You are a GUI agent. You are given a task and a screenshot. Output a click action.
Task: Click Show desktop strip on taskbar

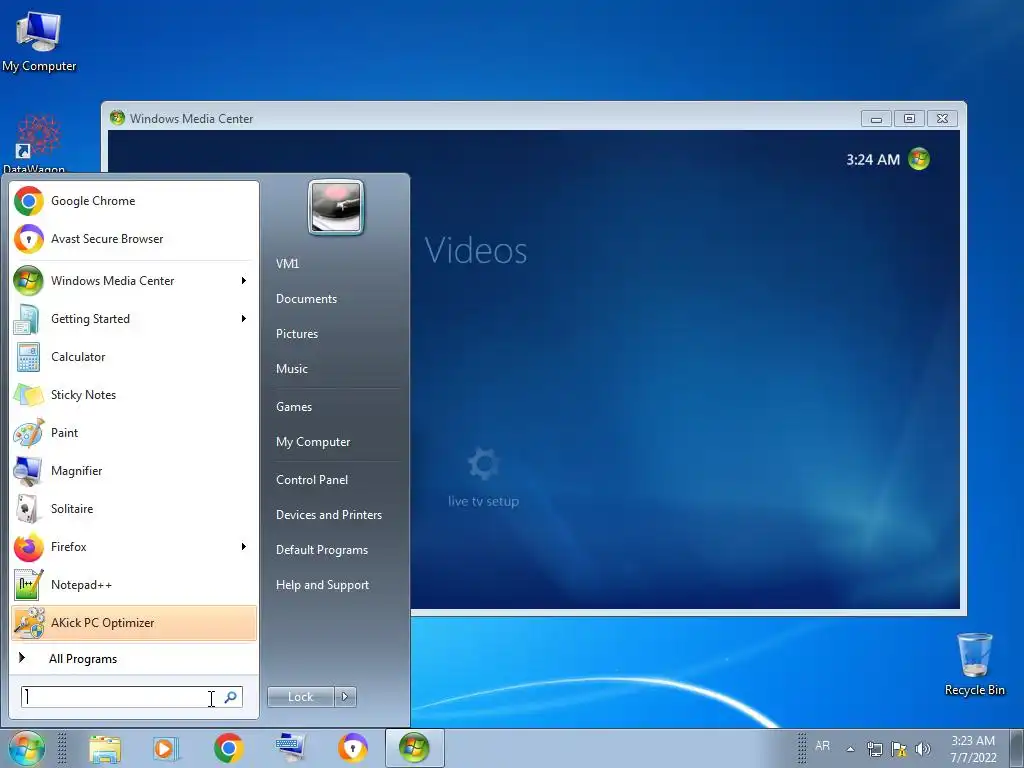click(1016, 748)
